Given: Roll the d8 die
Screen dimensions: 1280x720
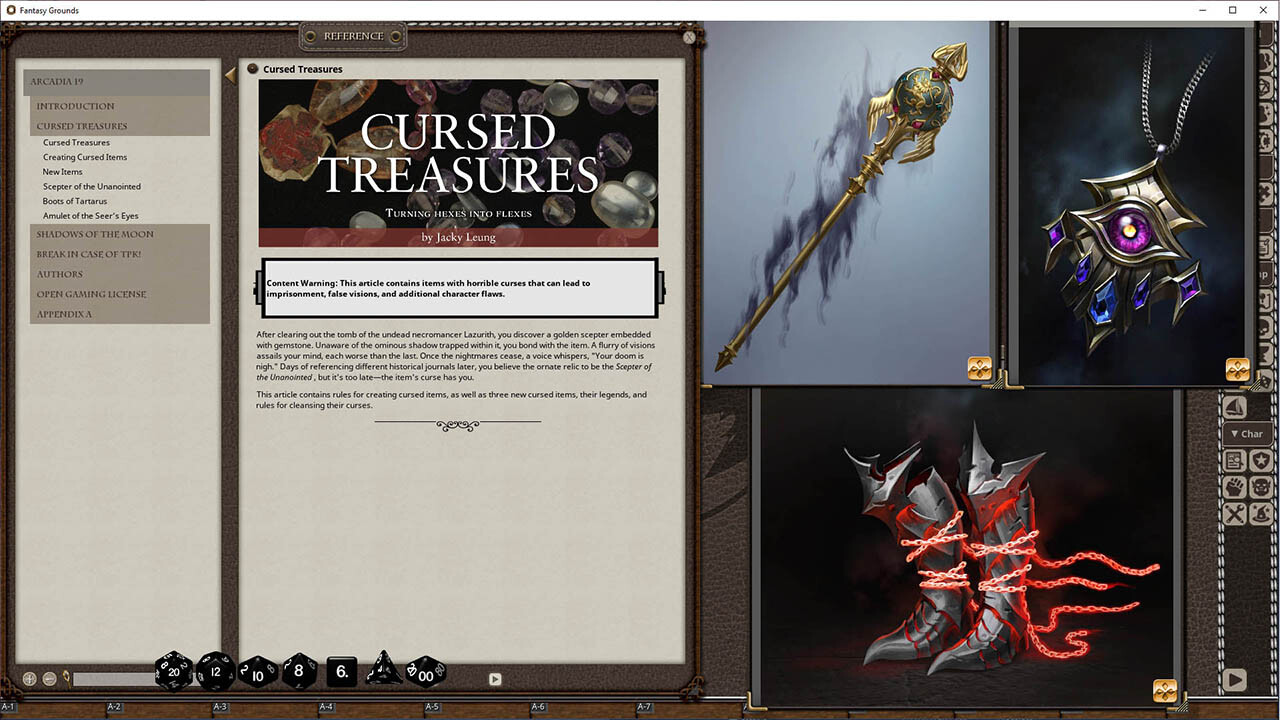Looking at the screenshot, I should click(x=297, y=671).
